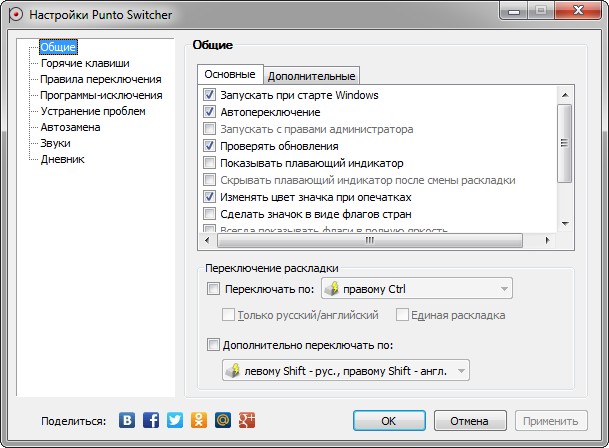Viewport: 609px width, 448px height.
Task: Share via the Twitter bird icon
Action: pyautogui.click(x=175, y=420)
